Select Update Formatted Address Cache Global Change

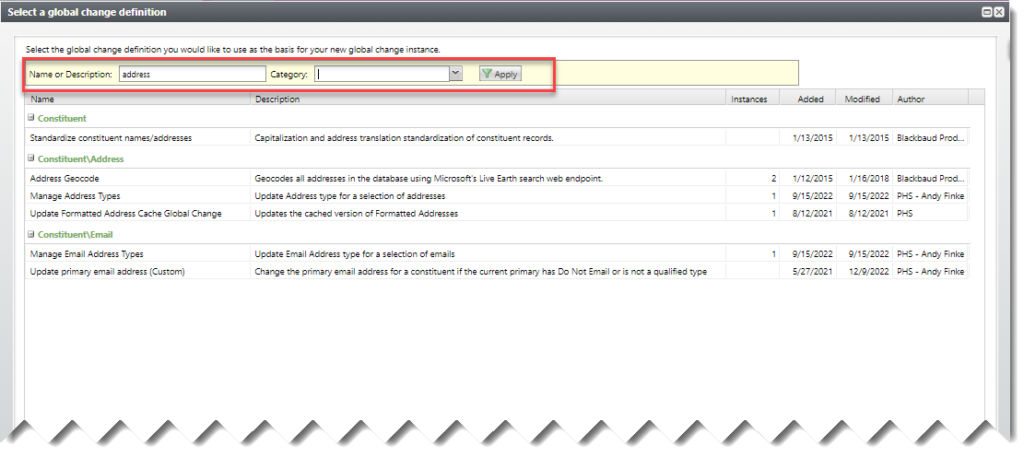pyautogui.click(x=126, y=213)
